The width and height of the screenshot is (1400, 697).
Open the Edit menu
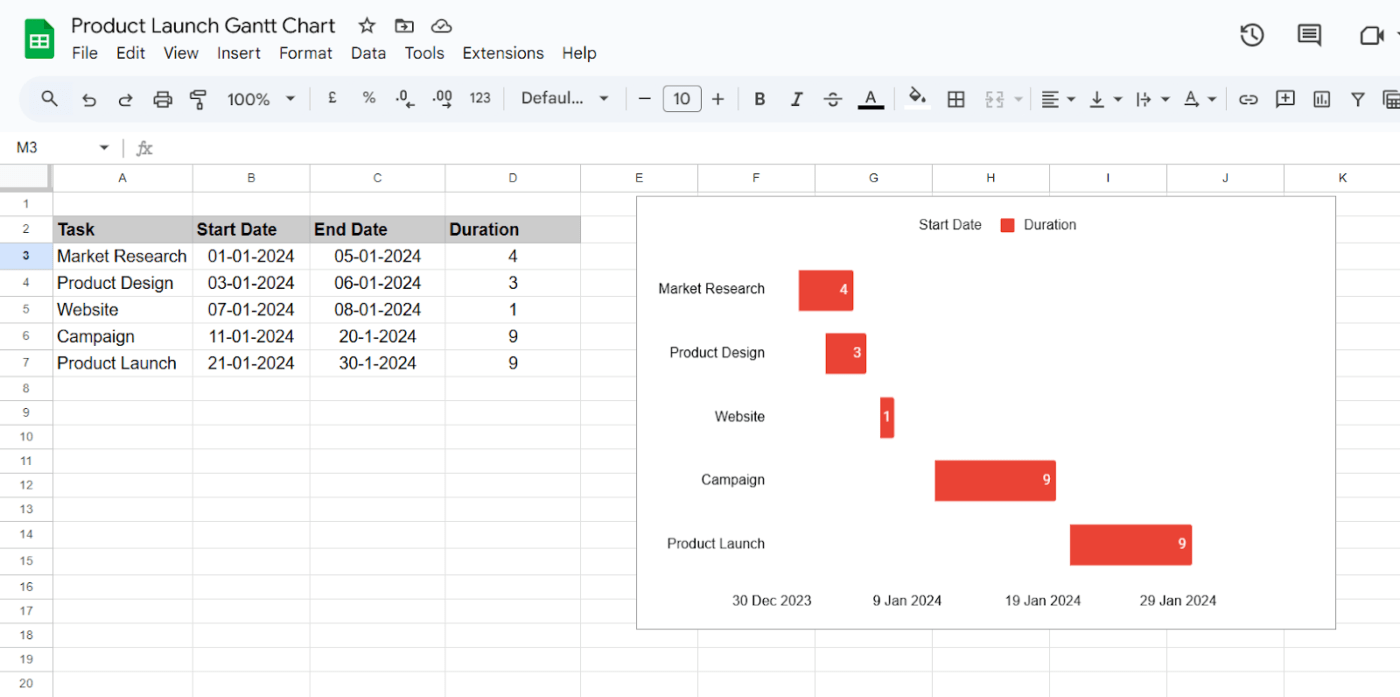coord(131,53)
